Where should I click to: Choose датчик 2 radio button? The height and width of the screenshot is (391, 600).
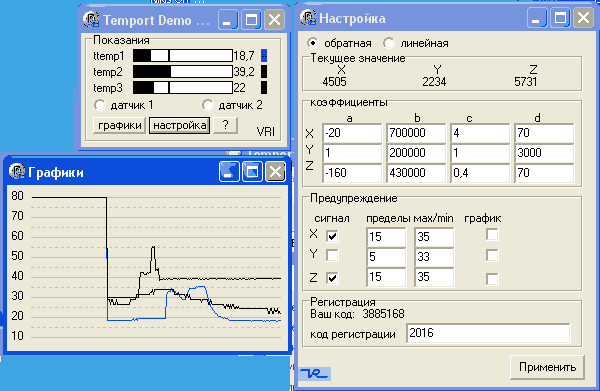208,105
